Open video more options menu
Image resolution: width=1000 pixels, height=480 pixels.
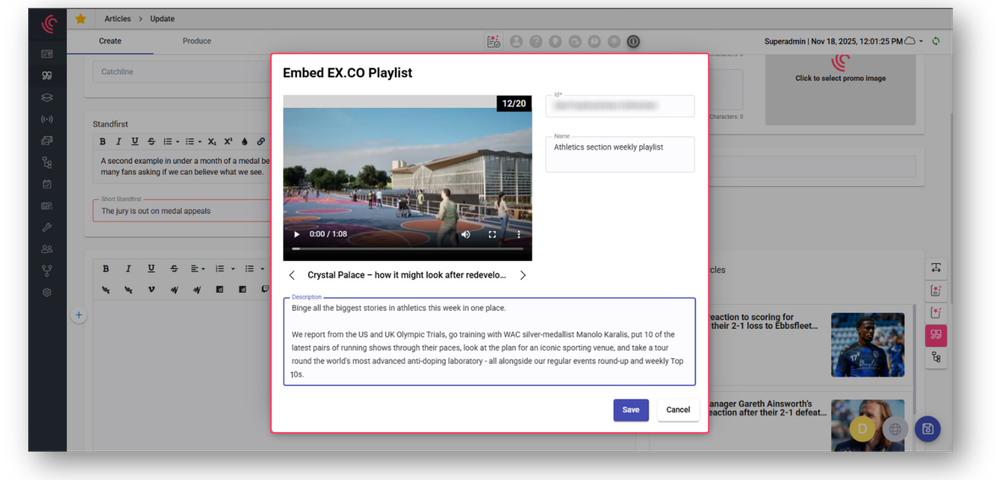click(518, 235)
